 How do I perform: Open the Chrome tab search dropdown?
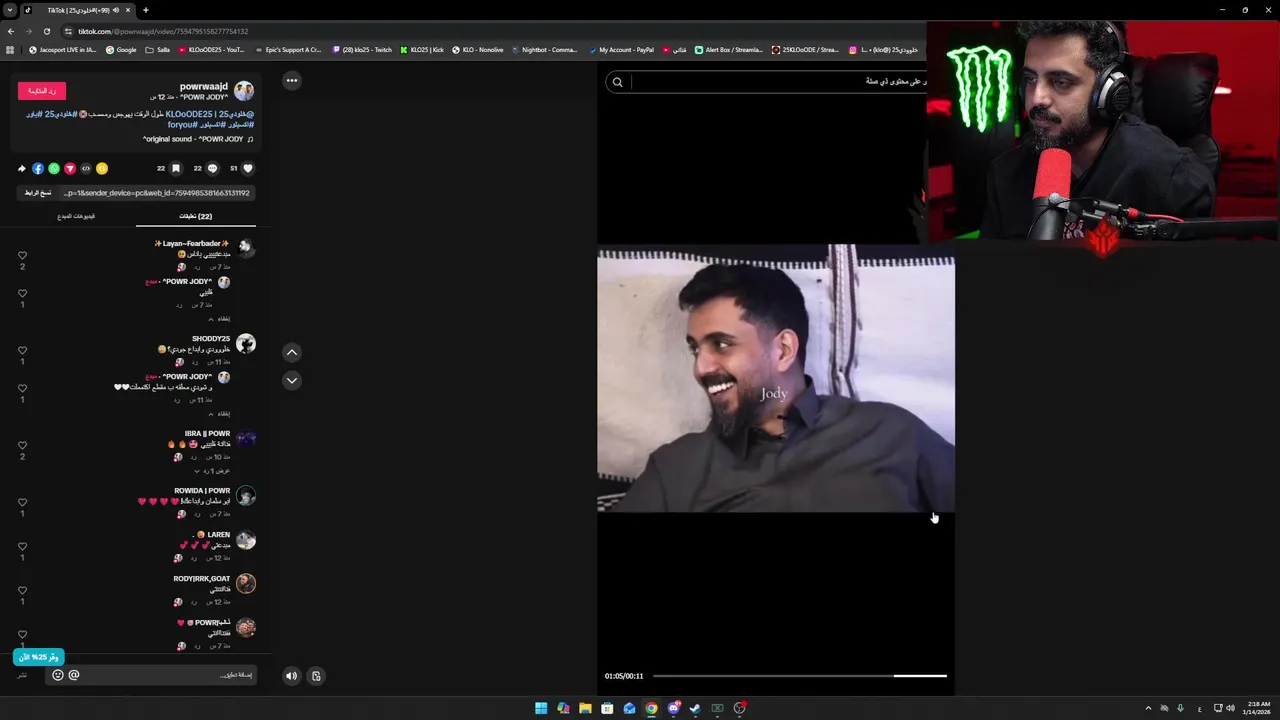tap(10, 10)
